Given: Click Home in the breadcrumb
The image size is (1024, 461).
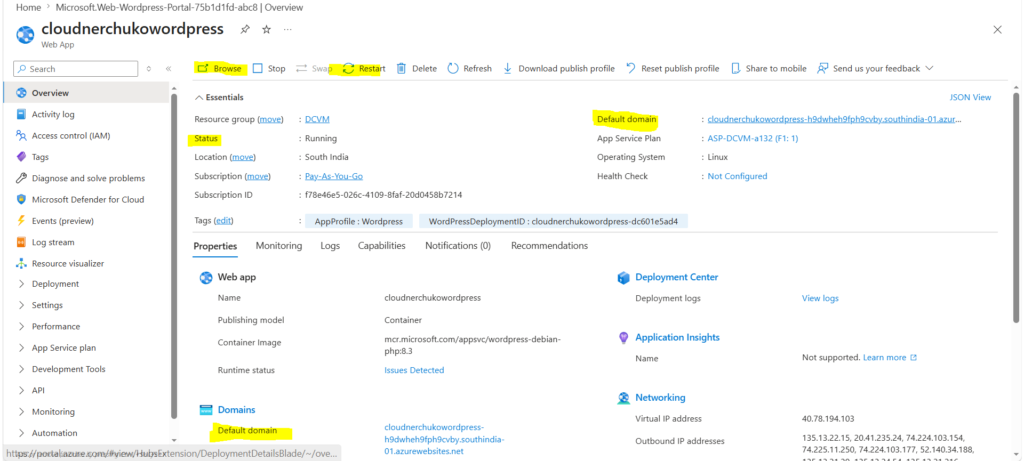Looking at the screenshot, I should [28, 7].
